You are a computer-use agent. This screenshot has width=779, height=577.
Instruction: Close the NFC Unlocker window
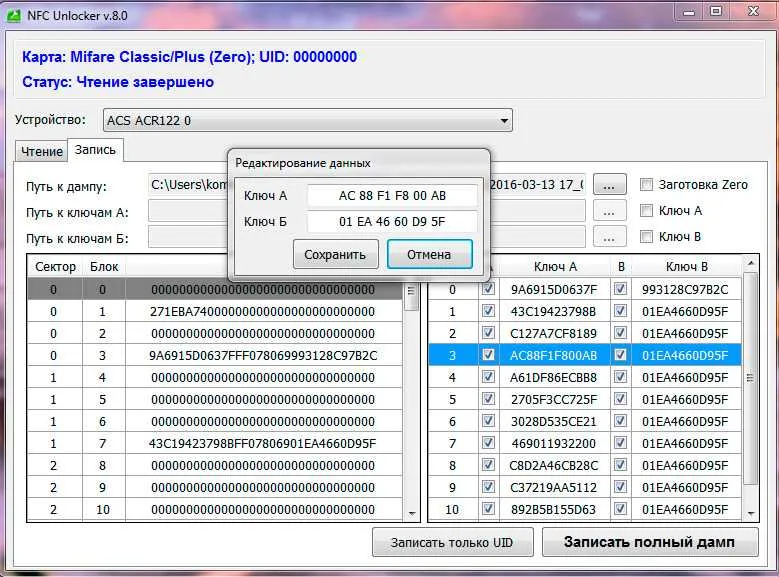(753, 12)
